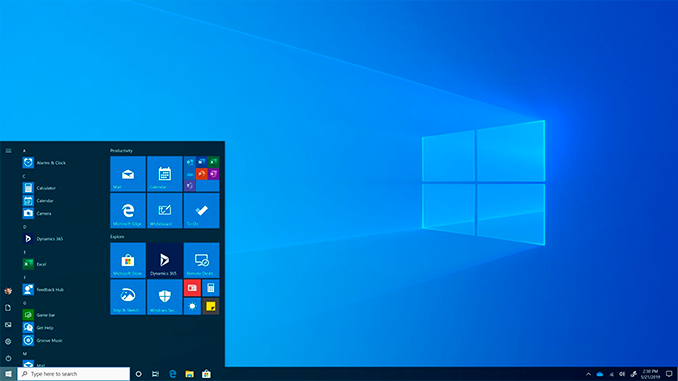This screenshot has height=381, width=678.
Task: Show hidden system tray icons
Action: [588, 374]
